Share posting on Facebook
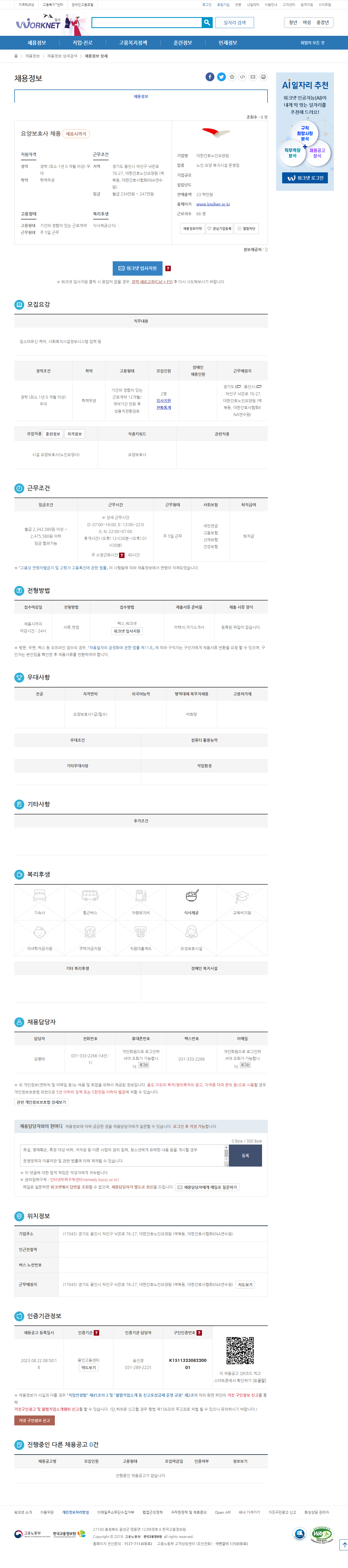Screen dimensions: 348x1568 pos(210,77)
